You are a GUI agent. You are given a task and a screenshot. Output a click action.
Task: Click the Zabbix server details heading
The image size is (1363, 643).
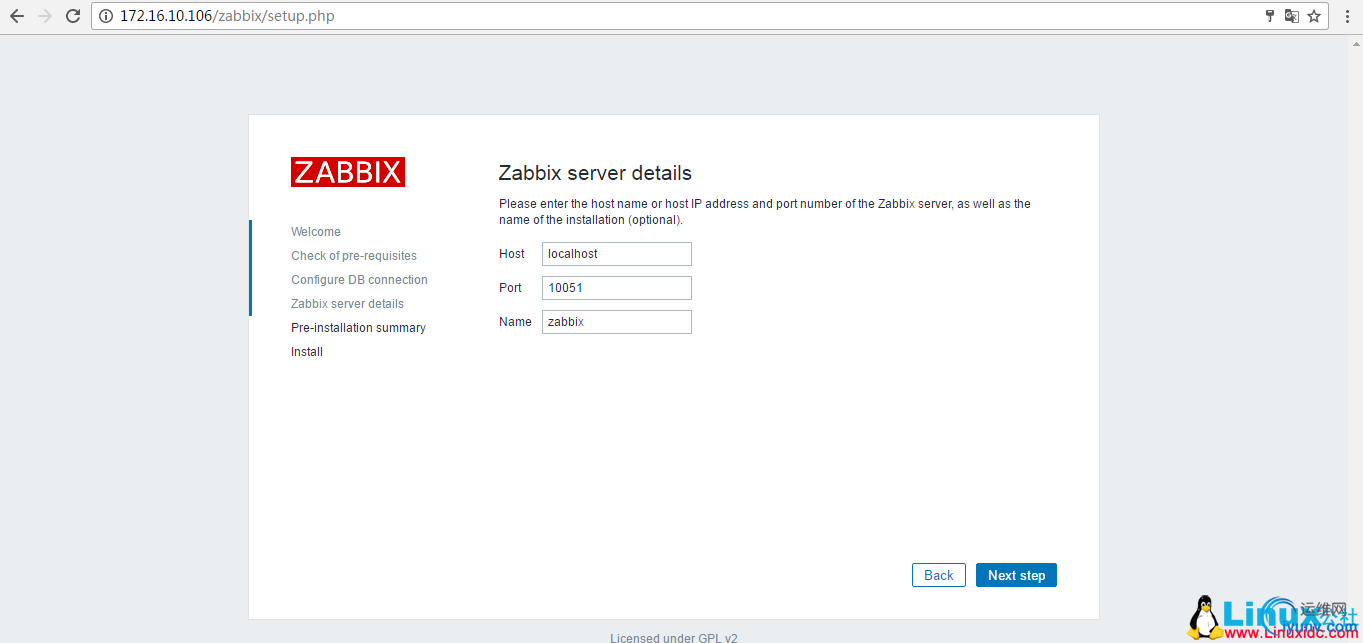tap(595, 173)
